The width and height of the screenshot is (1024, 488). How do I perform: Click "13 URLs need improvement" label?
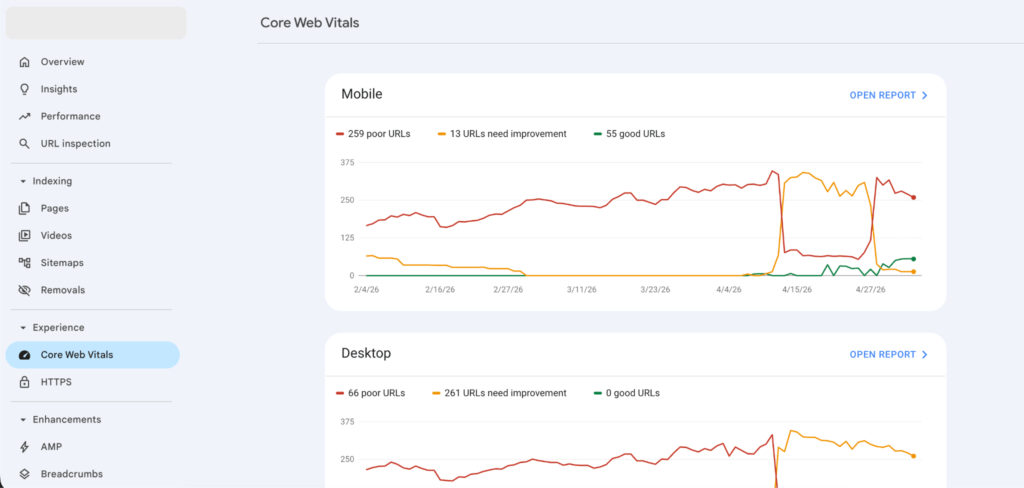click(508, 134)
